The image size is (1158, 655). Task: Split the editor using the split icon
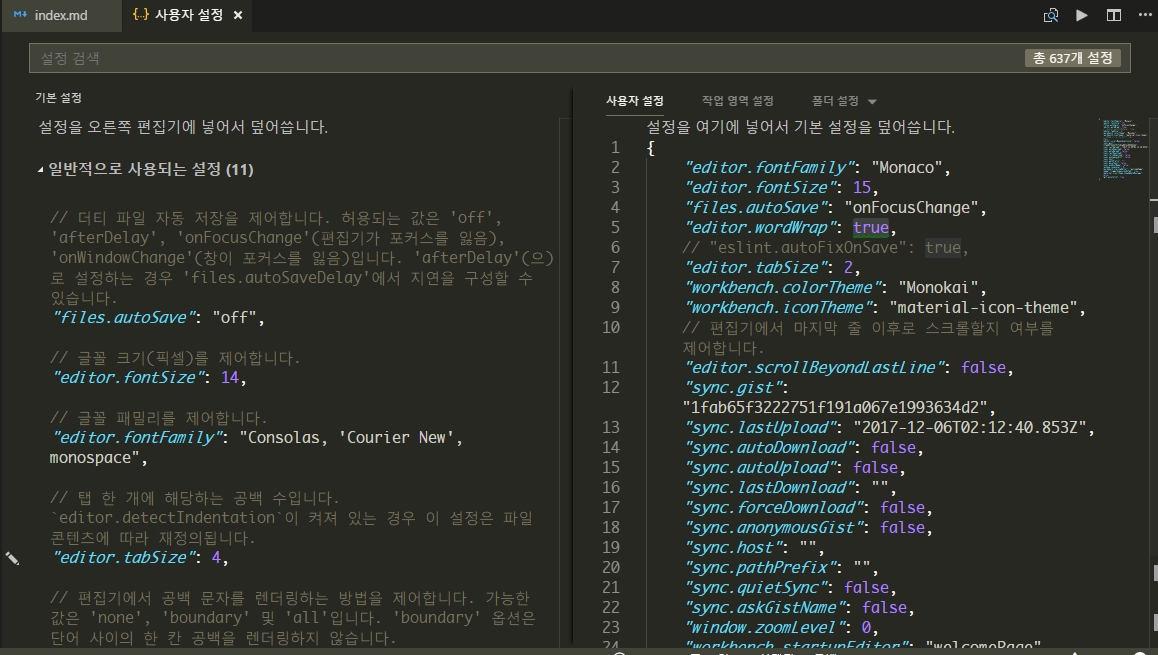point(1114,15)
